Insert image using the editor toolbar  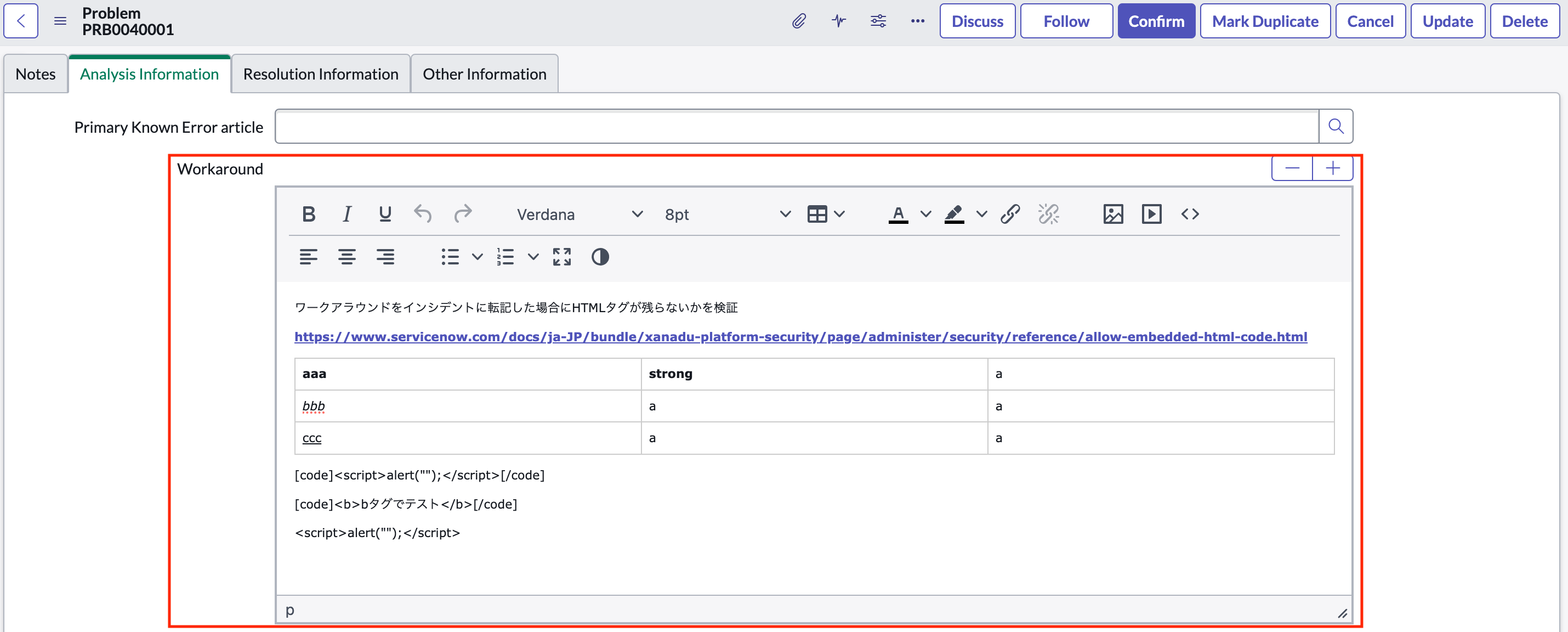[1113, 215]
